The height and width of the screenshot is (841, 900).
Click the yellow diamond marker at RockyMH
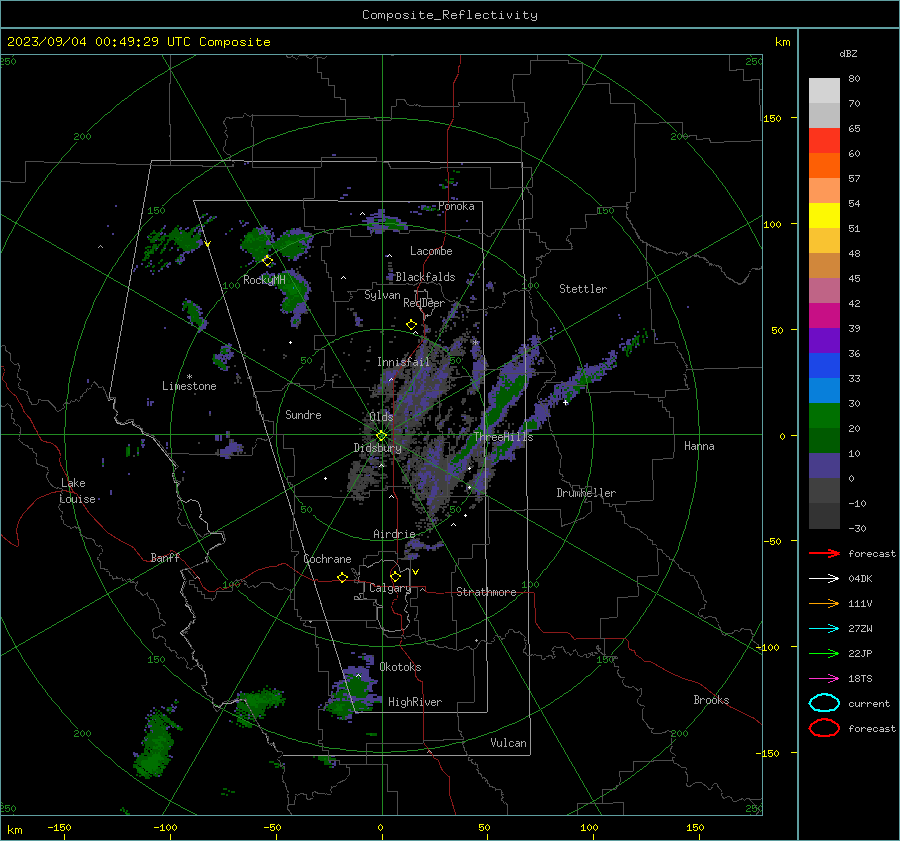(267, 261)
